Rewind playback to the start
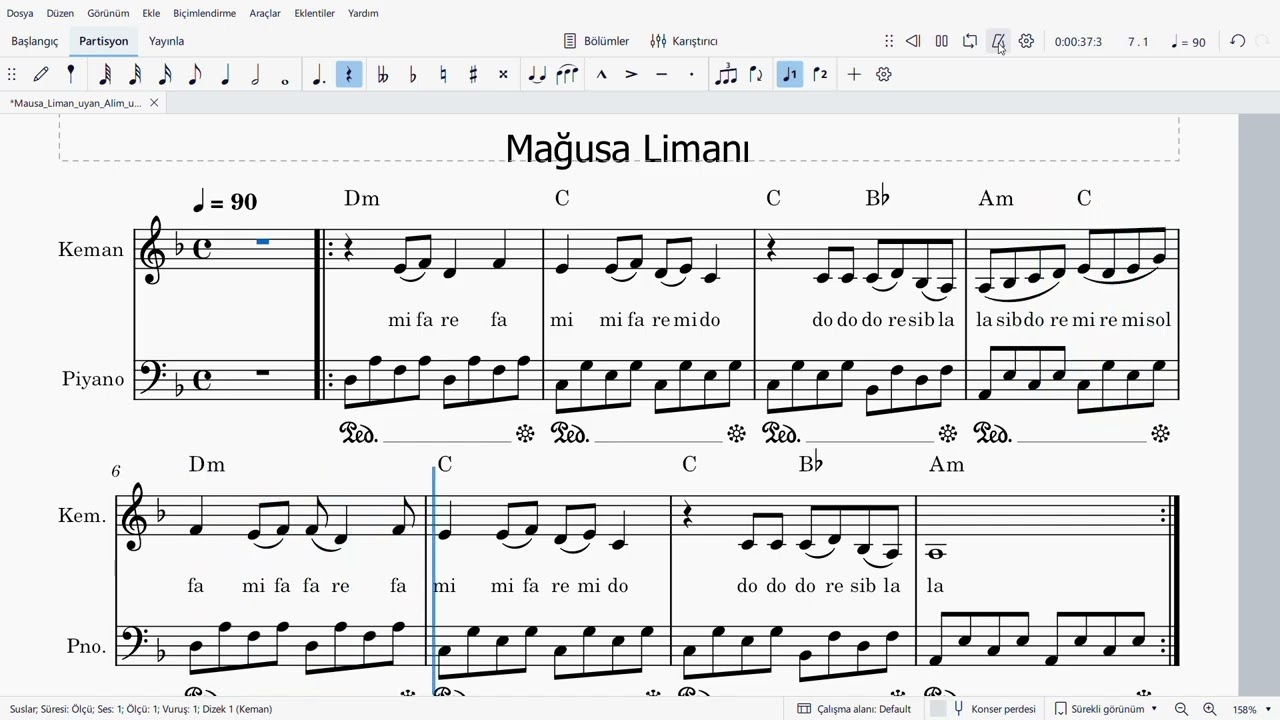The height and width of the screenshot is (720, 1280). pyautogui.click(x=913, y=41)
